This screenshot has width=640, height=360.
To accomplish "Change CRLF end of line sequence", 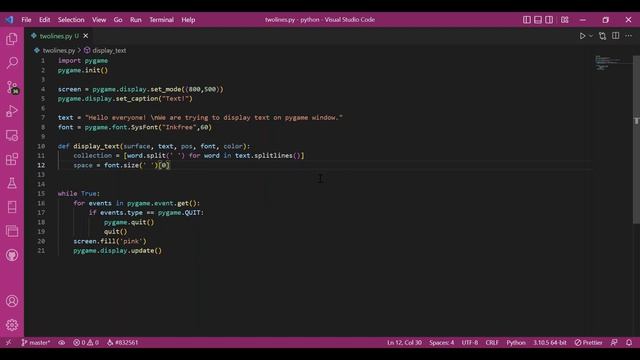I will pyautogui.click(x=492, y=342).
